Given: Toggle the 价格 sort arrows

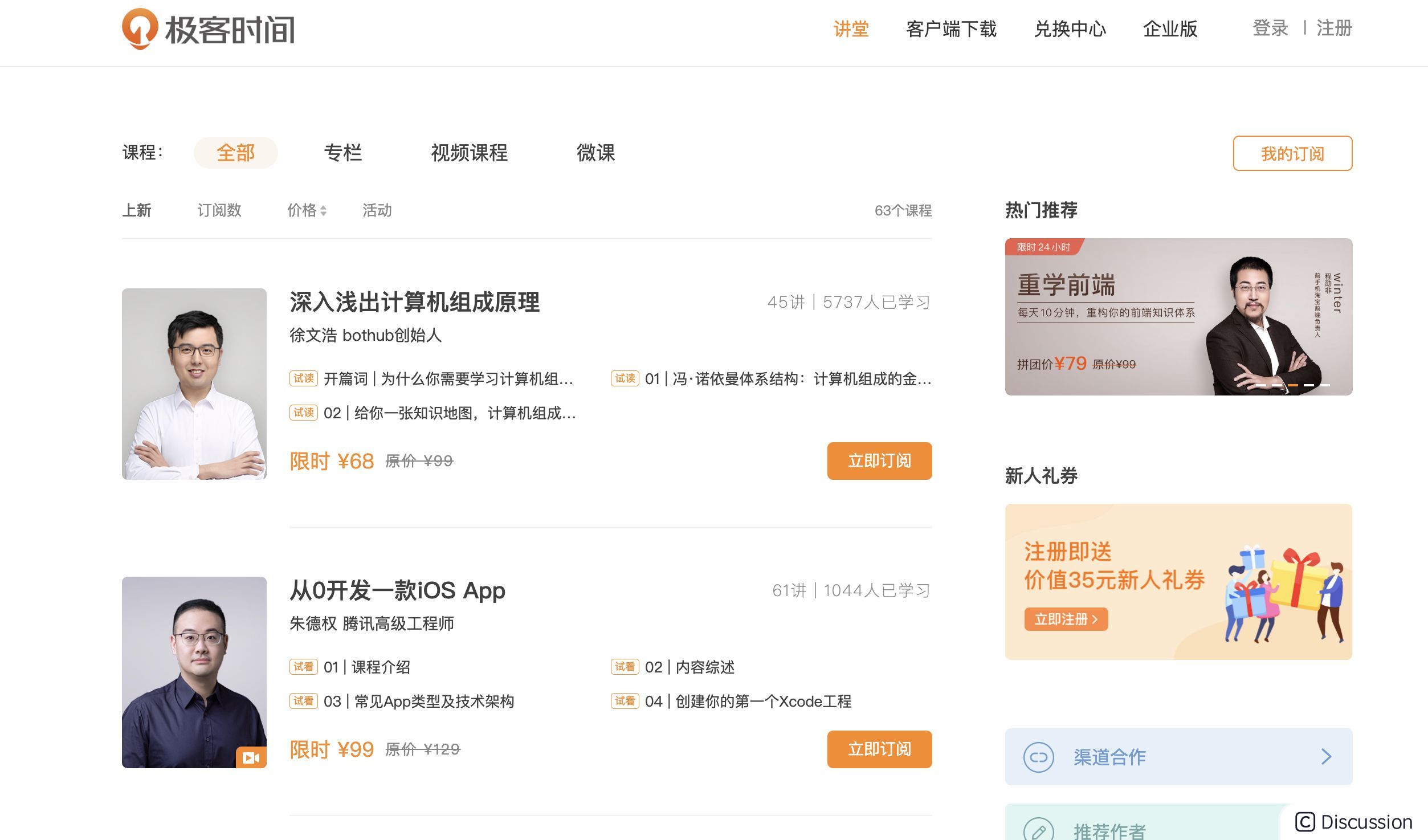Looking at the screenshot, I should click(323, 211).
